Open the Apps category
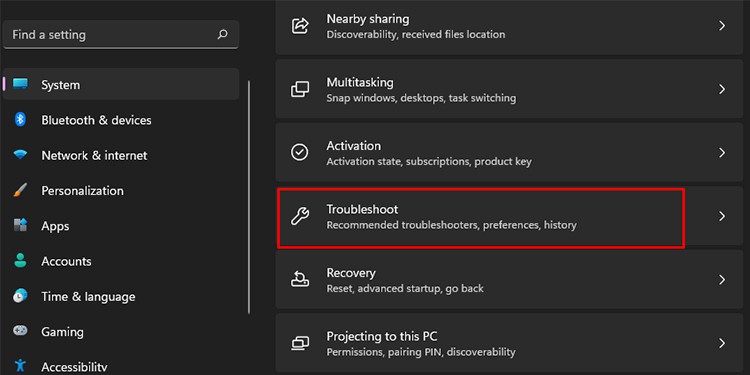The width and height of the screenshot is (750, 375). coord(55,226)
